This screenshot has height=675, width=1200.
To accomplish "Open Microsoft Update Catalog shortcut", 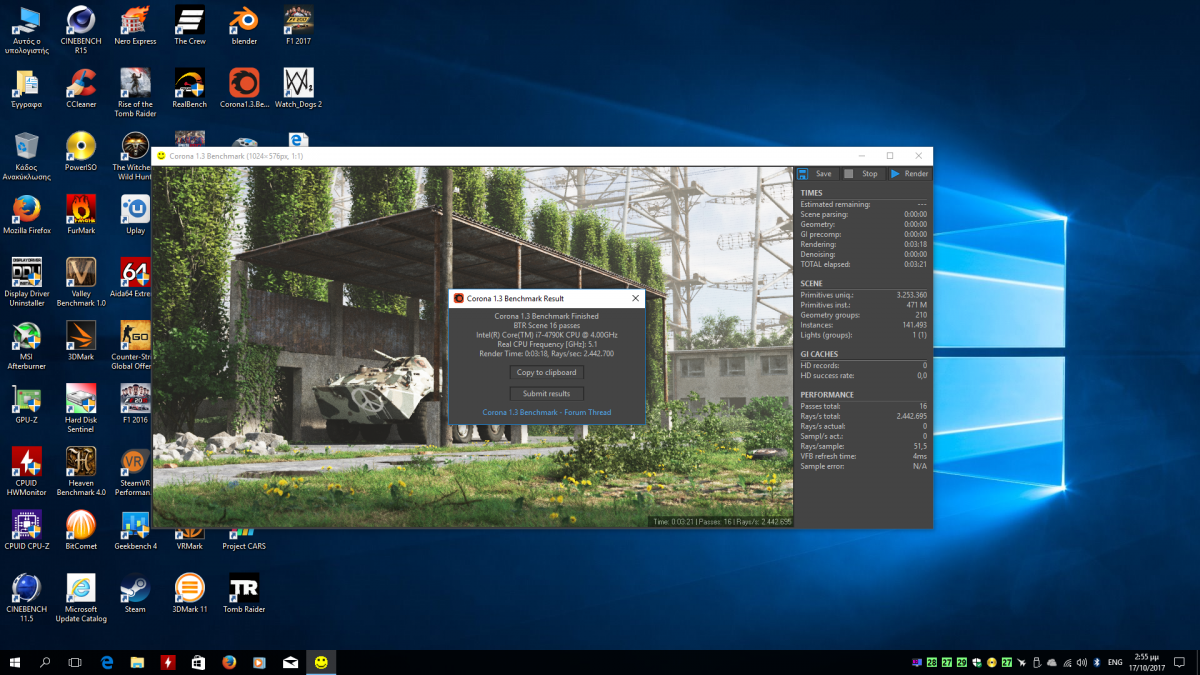I will (x=81, y=597).
